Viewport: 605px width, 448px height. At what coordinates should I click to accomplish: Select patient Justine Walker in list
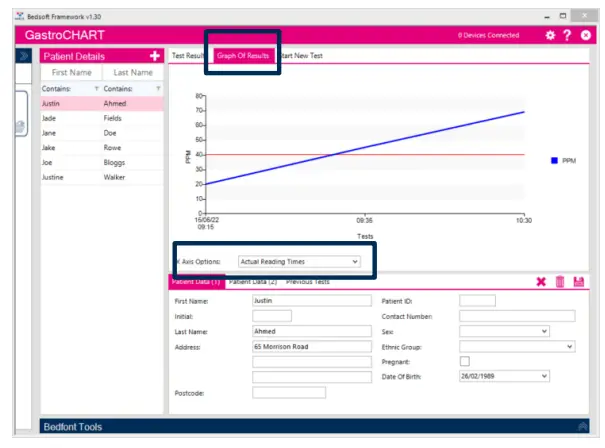pyautogui.click(x=100, y=176)
